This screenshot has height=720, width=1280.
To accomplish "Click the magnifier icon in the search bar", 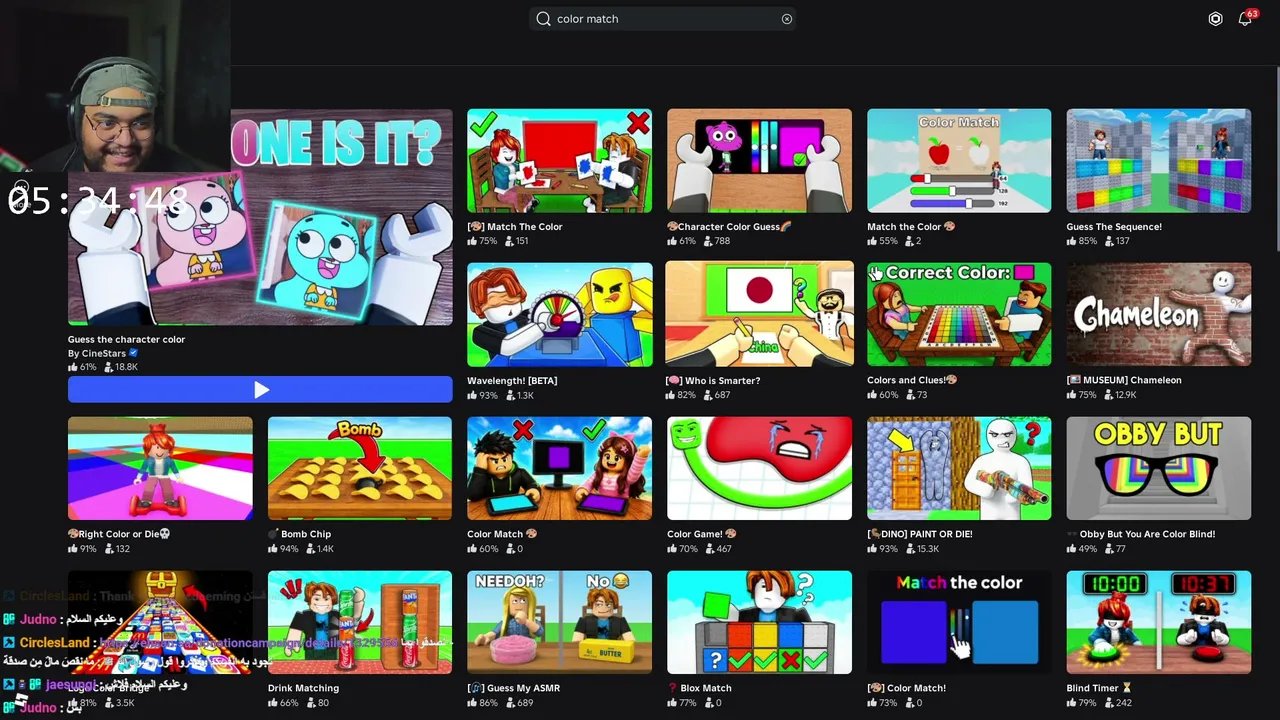I will pos(544,19).
